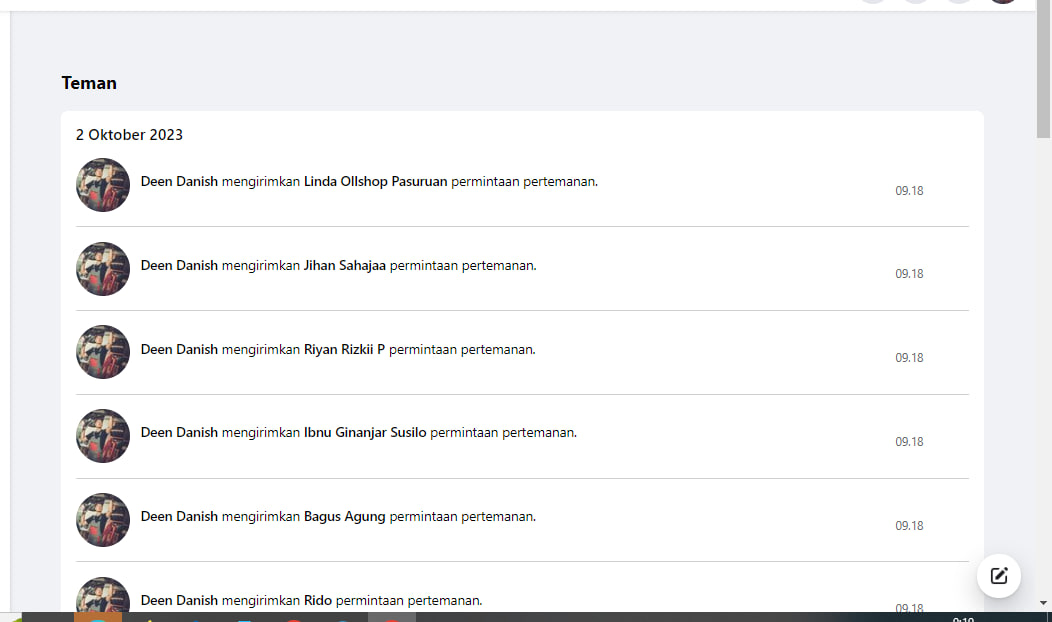Select Deen Danish name in first entry
Viewport: 1052px width, 622px height.
pos(179,182)
